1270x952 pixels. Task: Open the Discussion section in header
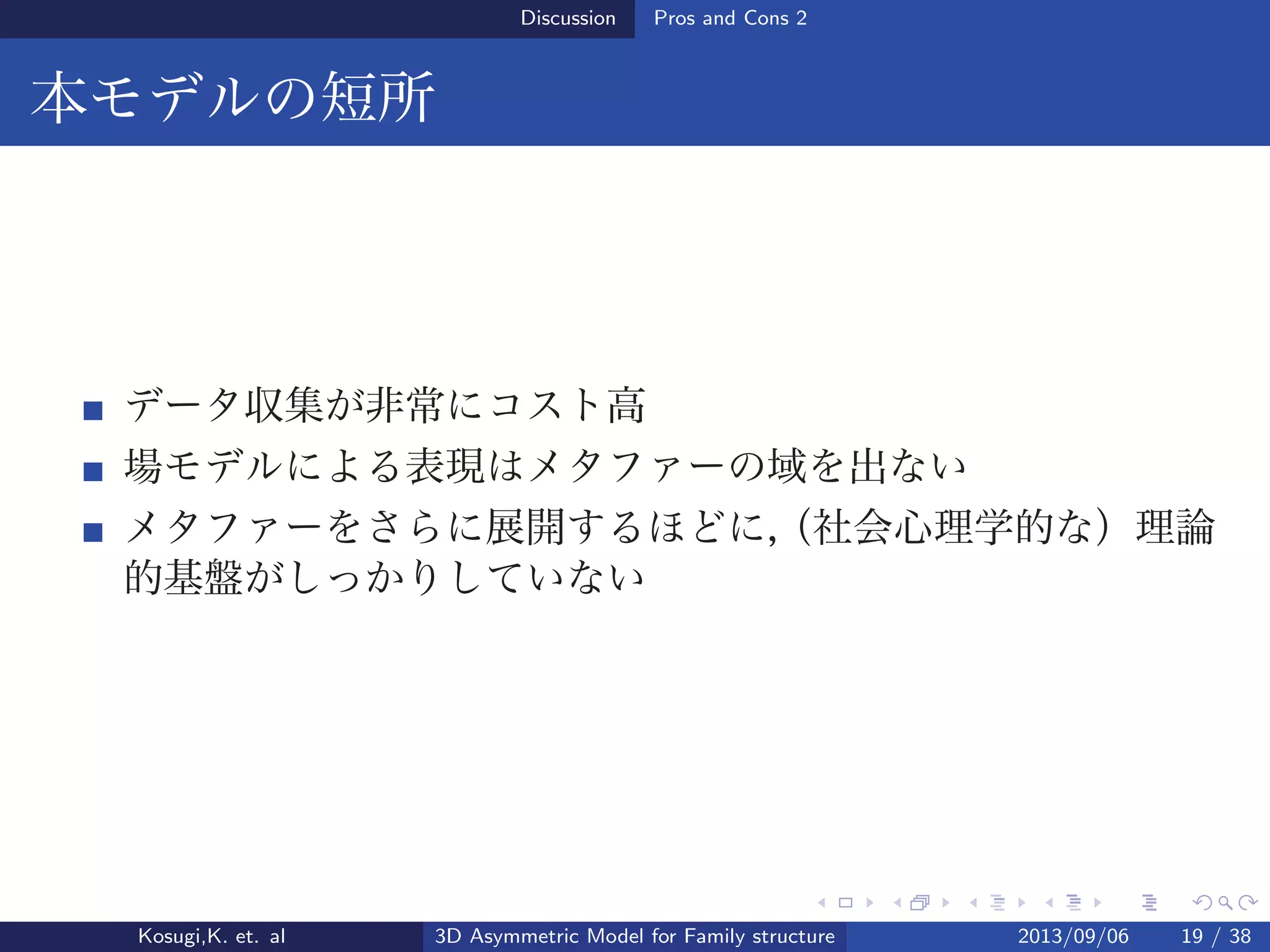[x=567, y=18]
